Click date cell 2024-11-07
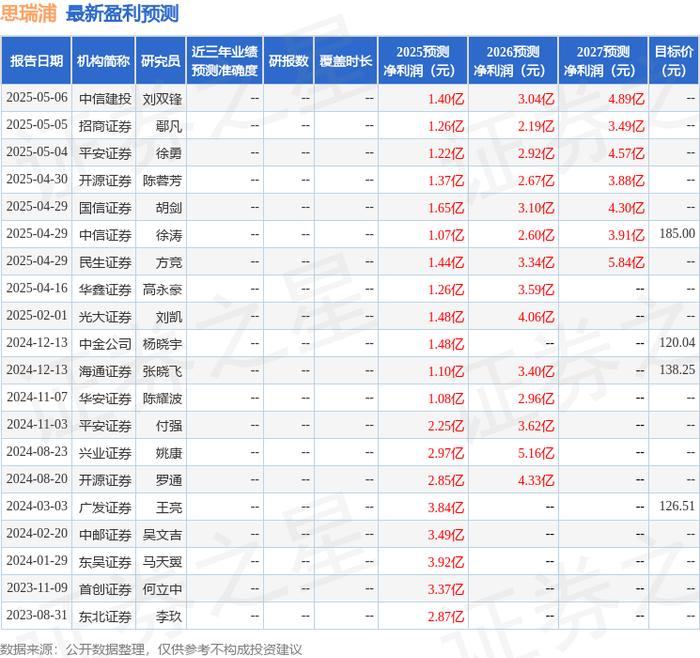Image resolution: width=700 pixels, height=658 pixels. tap(37, 397)
